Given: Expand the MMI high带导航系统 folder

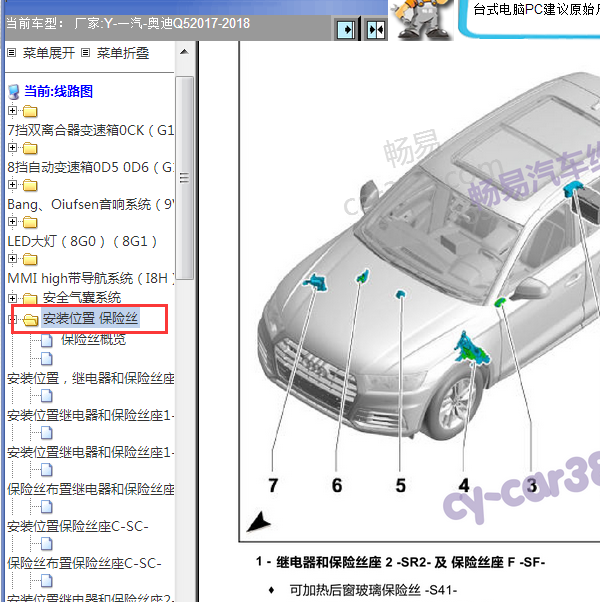Looking at the screenshot, I should (12, 258).
